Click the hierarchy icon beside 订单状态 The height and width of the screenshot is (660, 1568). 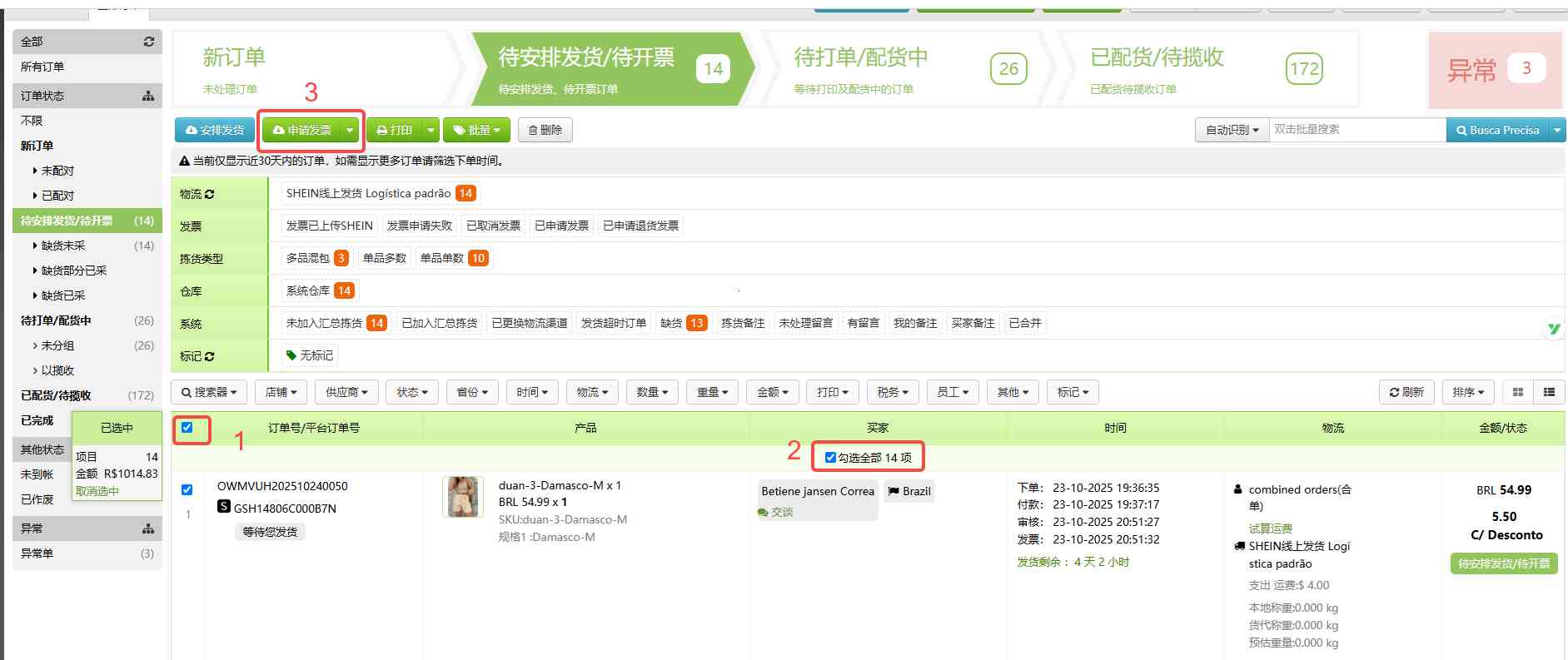point(148,96)
